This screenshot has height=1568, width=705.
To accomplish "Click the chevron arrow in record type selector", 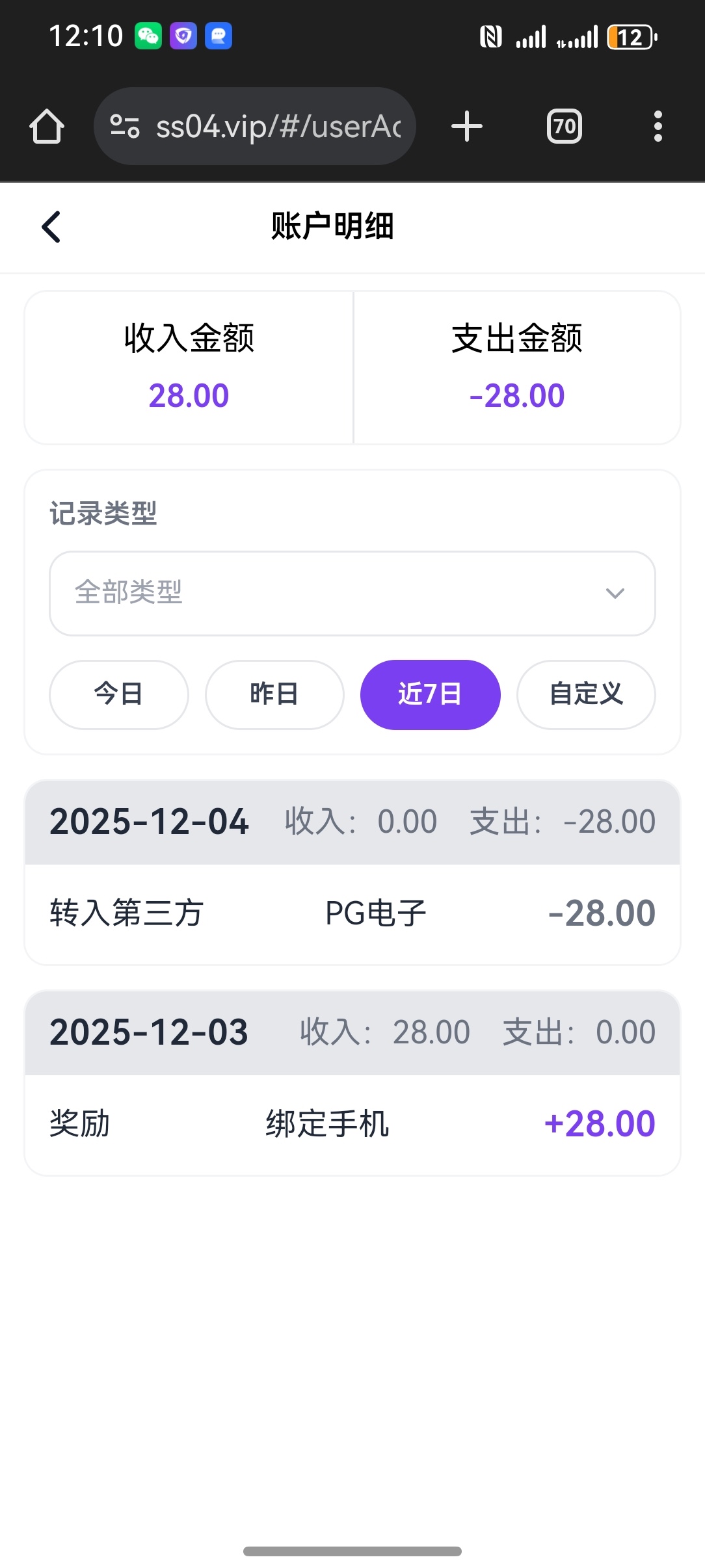I will [615, 593].
